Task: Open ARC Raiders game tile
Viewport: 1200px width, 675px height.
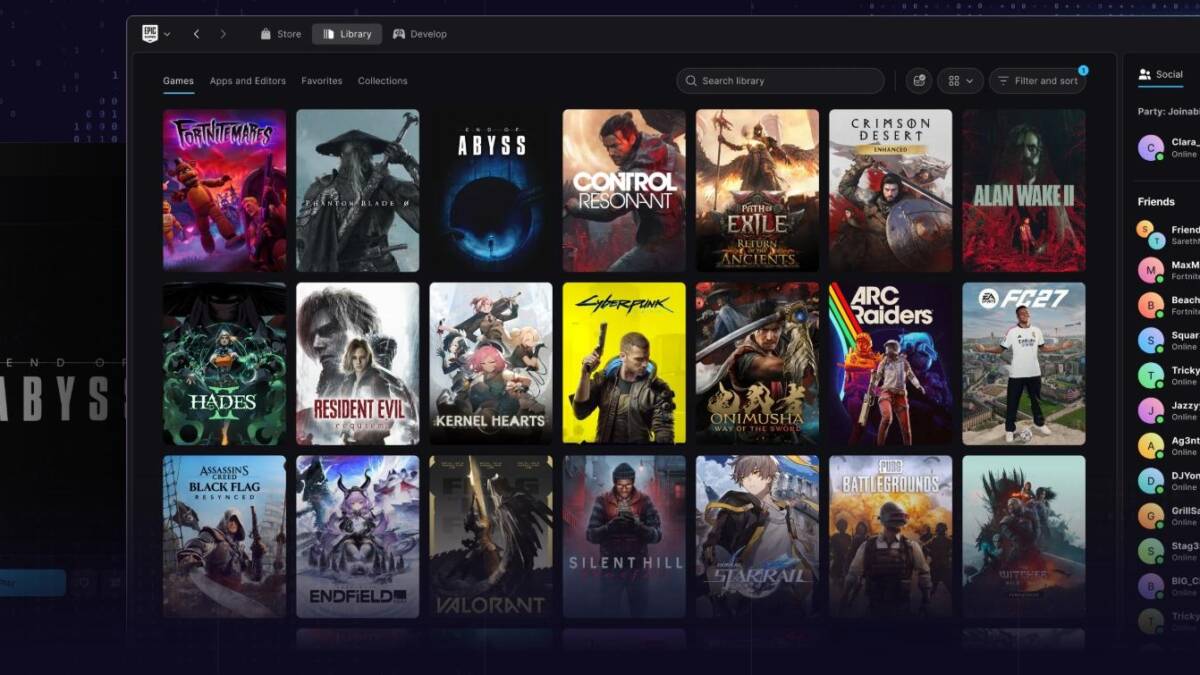Action: point(891,363)
